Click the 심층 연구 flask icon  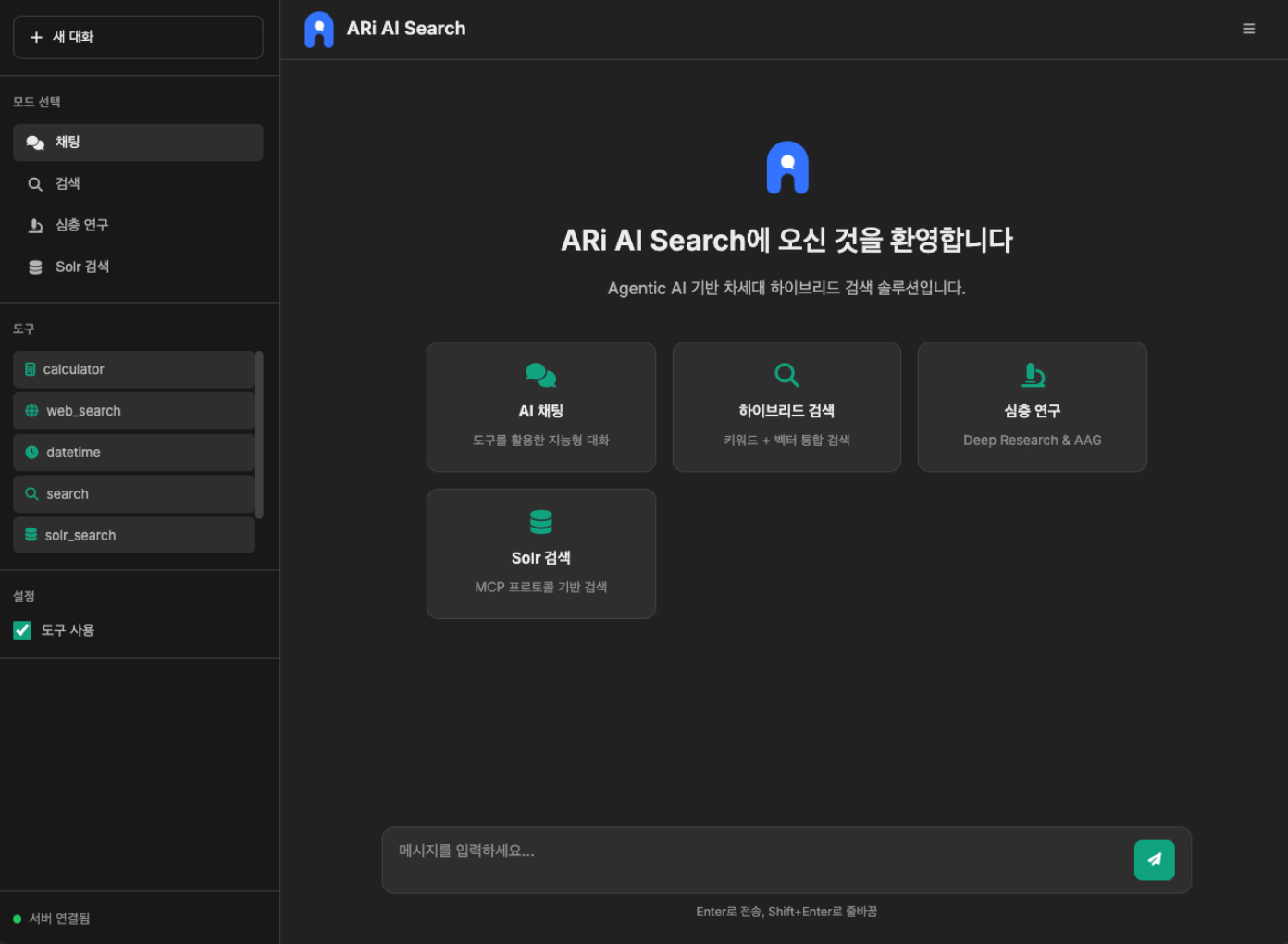(1031, 375)
